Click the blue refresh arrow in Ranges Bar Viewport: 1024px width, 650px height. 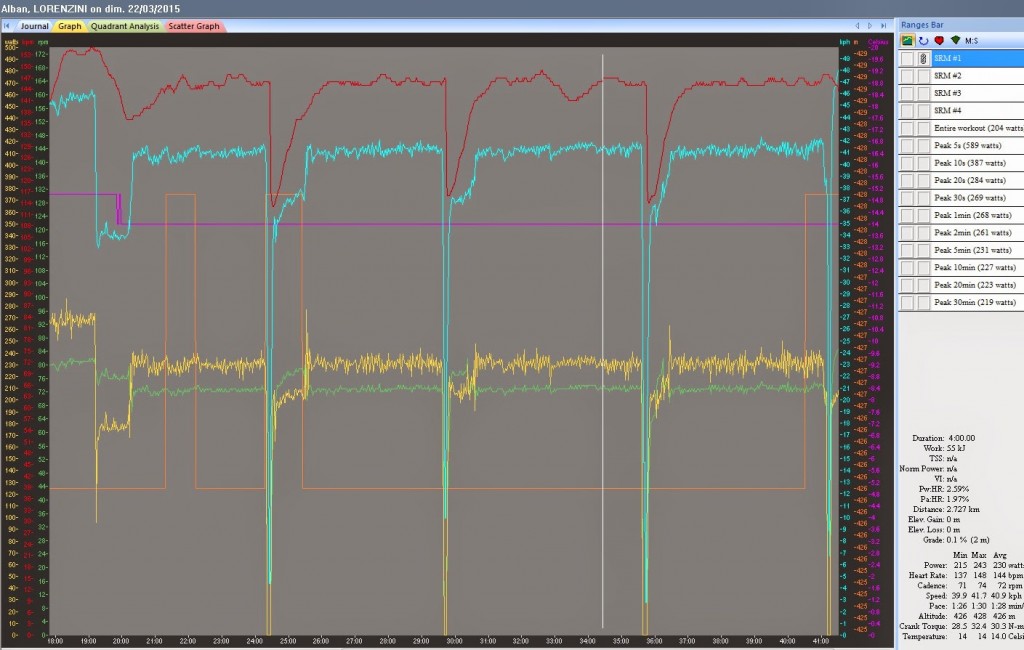(x=923, y=40)
